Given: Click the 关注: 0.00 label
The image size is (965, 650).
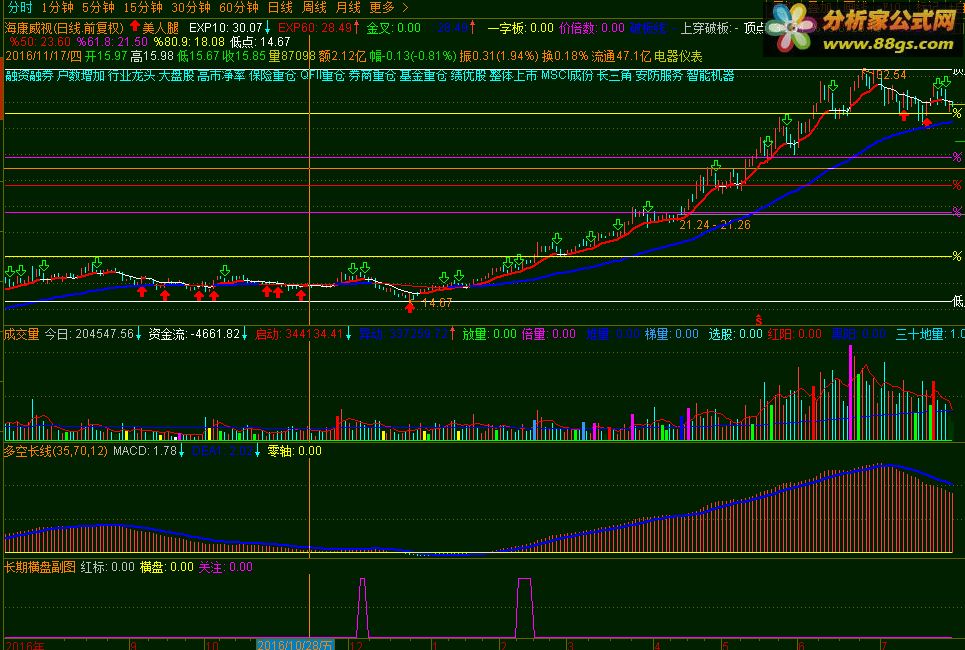Looking at the screenshot, I should click(x=225, y=567).
